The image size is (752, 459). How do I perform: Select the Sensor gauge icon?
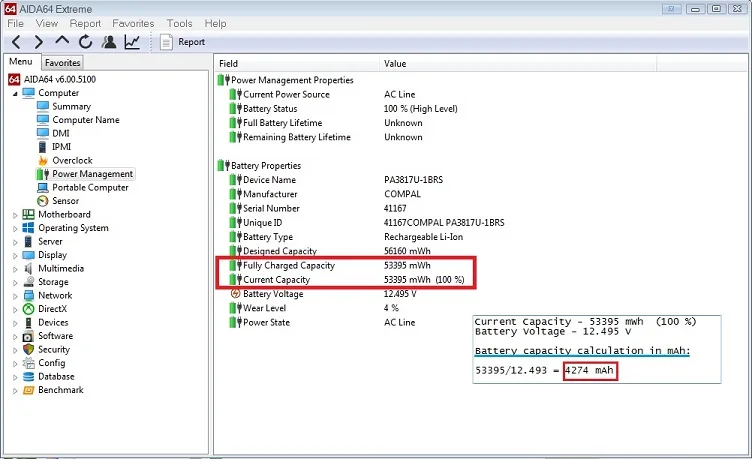tap(43, 201)
